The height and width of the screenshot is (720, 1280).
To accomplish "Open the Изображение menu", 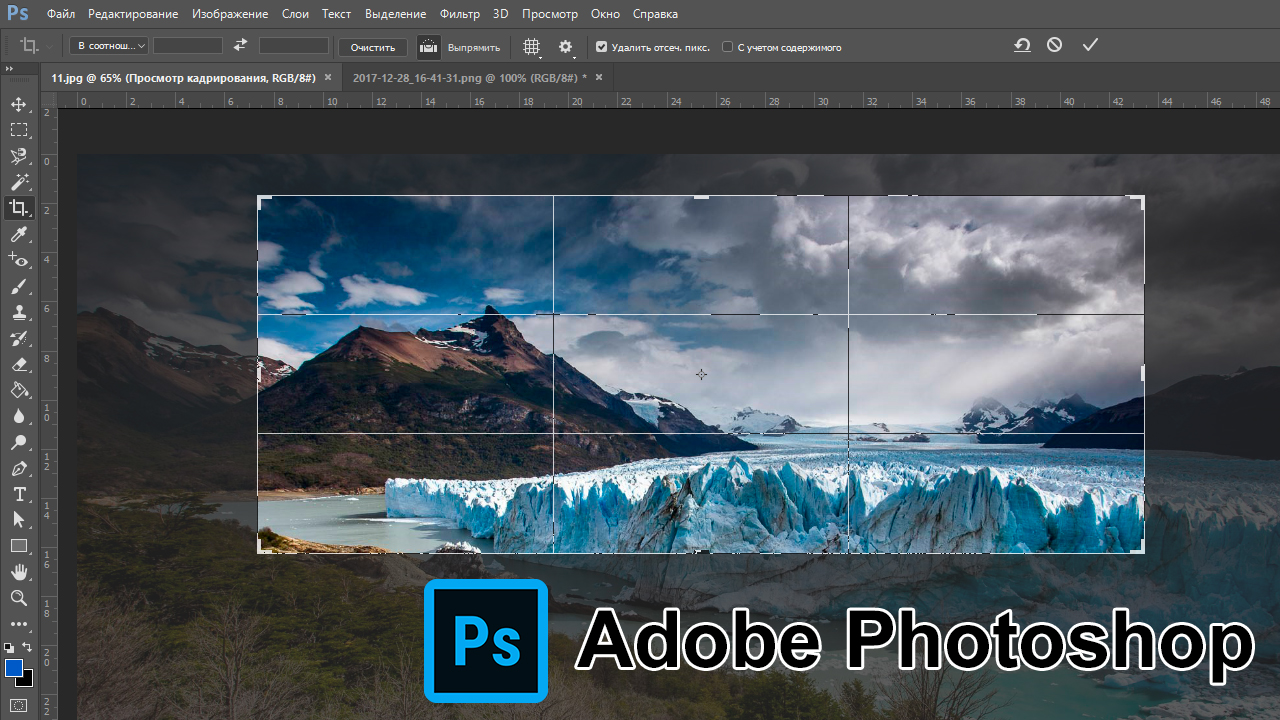I will [231, 14].
